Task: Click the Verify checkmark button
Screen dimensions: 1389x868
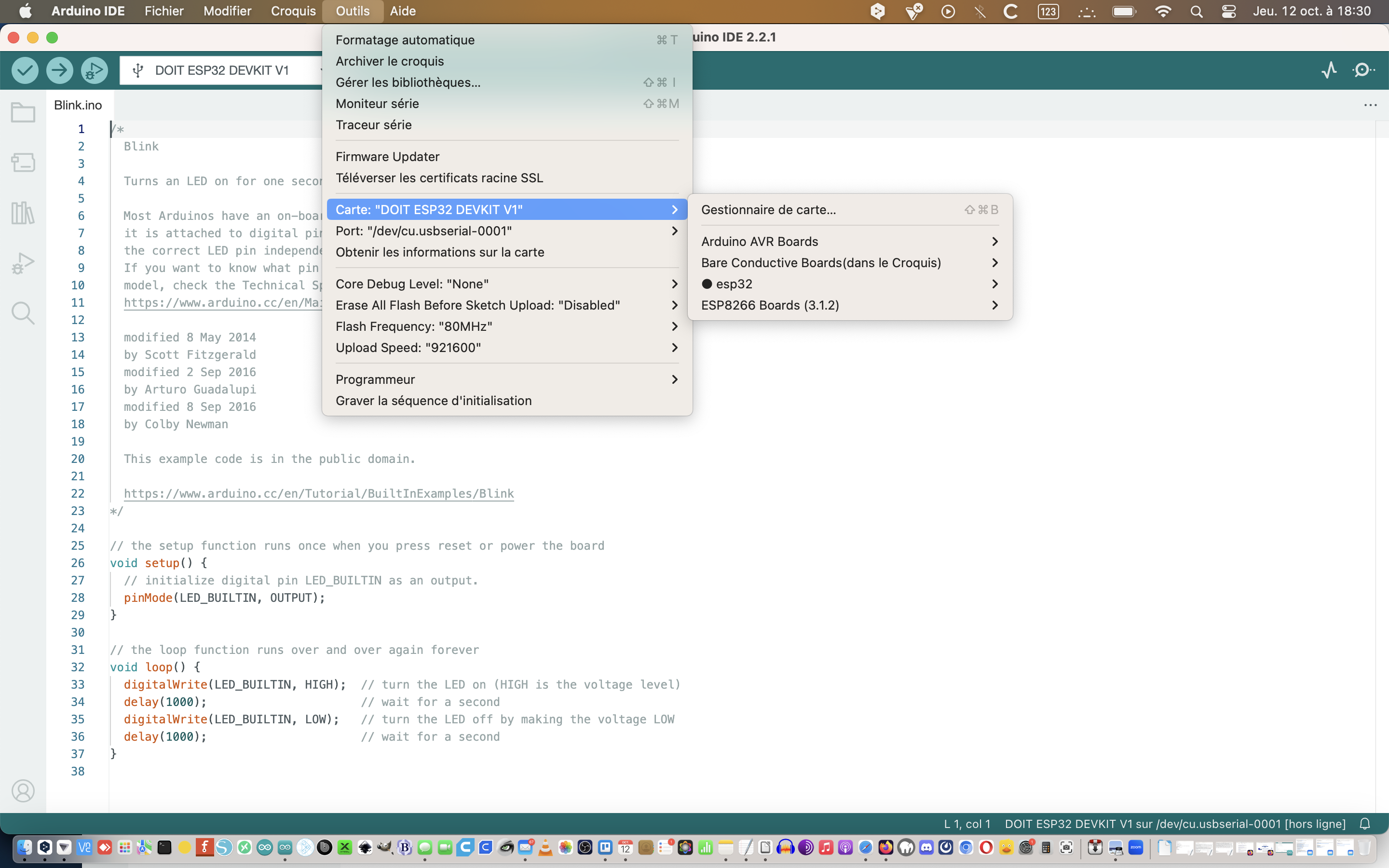Action: [25, 70]
